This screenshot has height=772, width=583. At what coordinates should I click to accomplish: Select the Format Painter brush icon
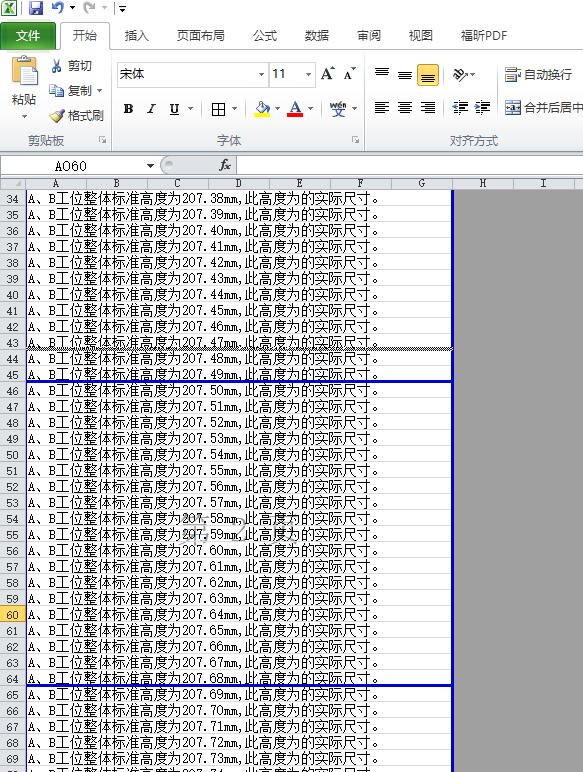pos(57,116)
